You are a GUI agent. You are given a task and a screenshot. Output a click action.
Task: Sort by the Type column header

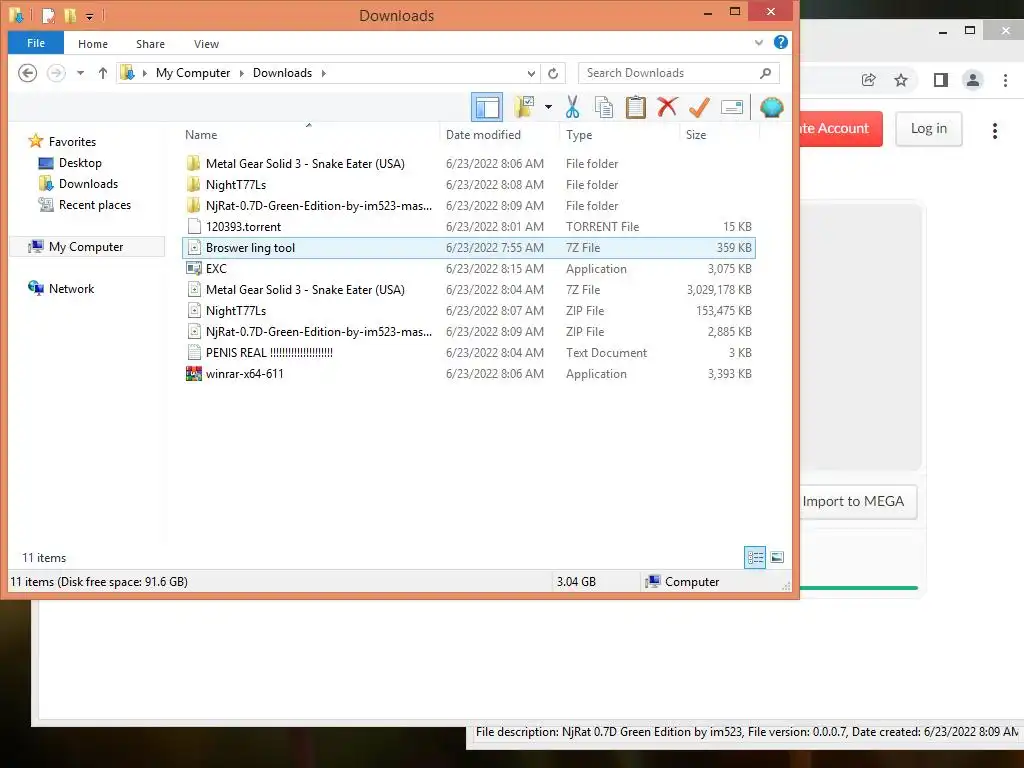(x=619, y=135)
